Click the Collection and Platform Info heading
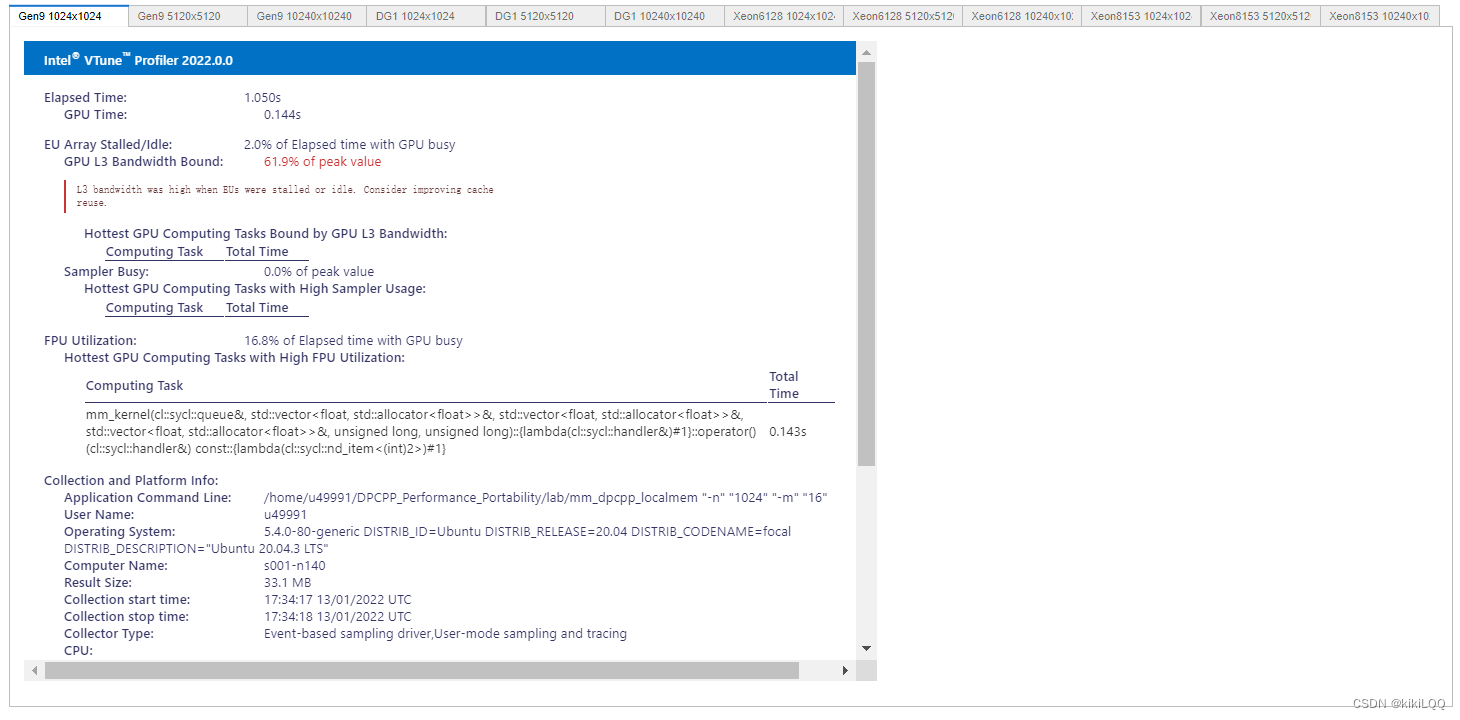Screen dimensions: 1460x720 (x=131, y=481)
